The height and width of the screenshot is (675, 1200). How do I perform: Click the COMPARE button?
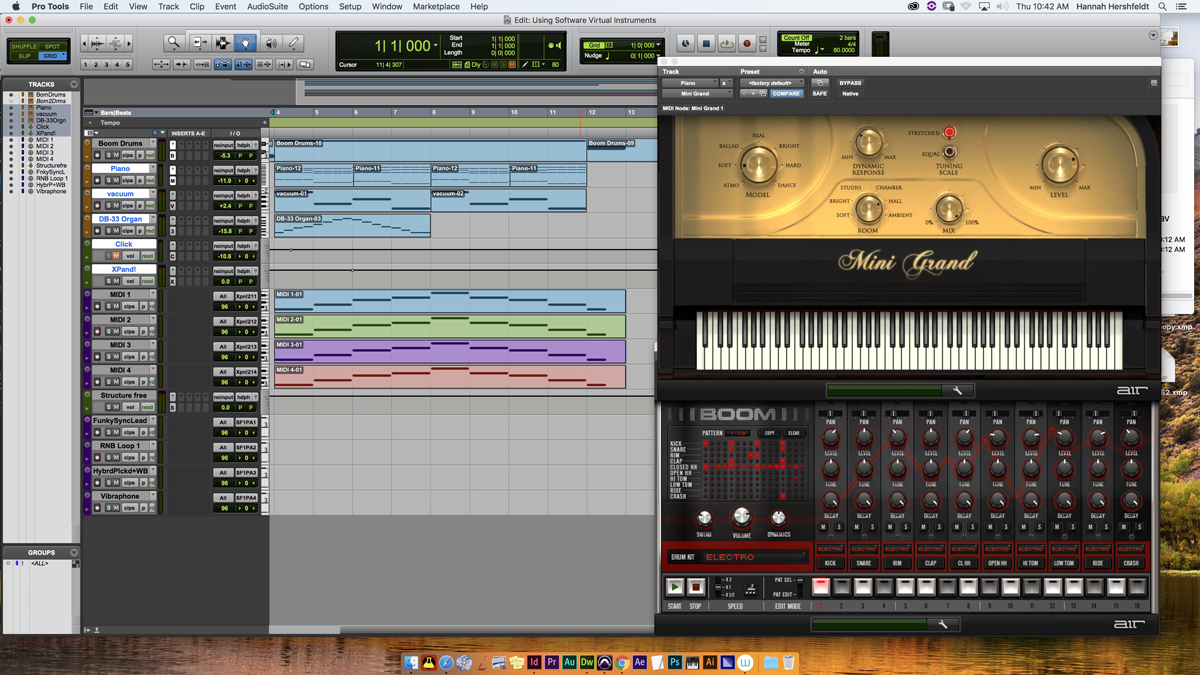coord(786,93)
